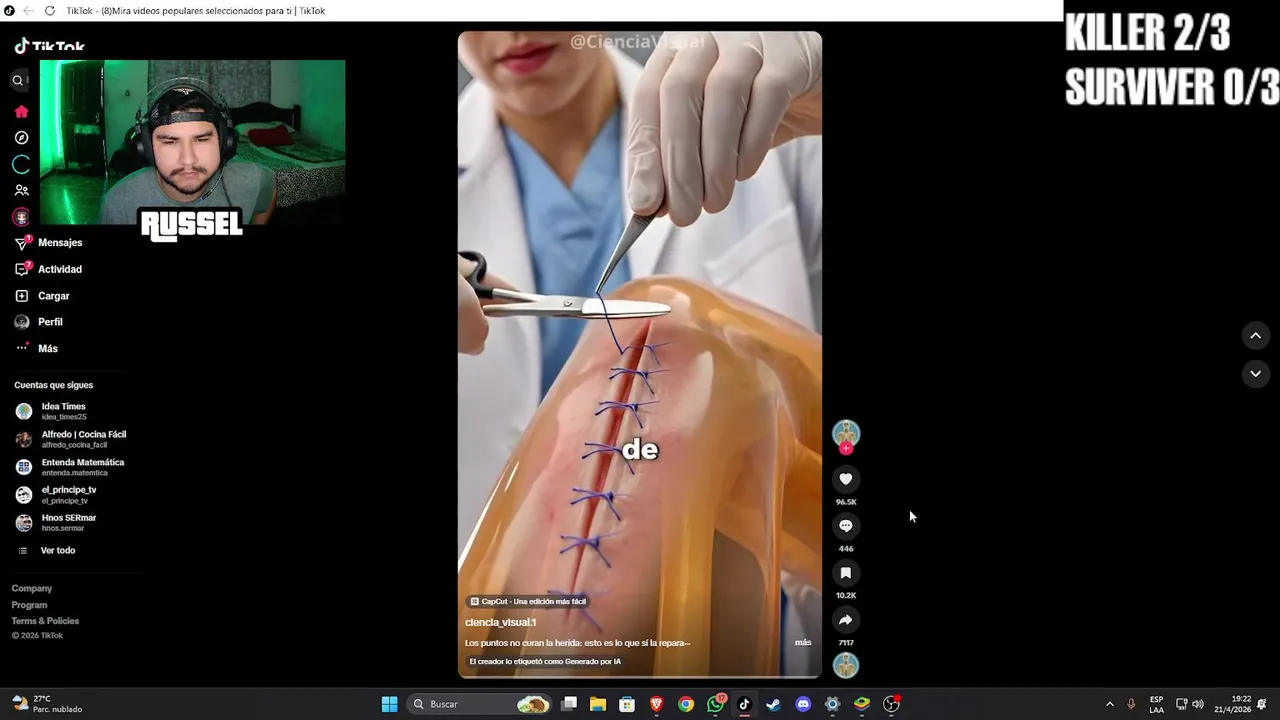Open Microsoft Store from taskbar
The image size is (1280, 720).
pyautogui.click(x=627, y=704)
